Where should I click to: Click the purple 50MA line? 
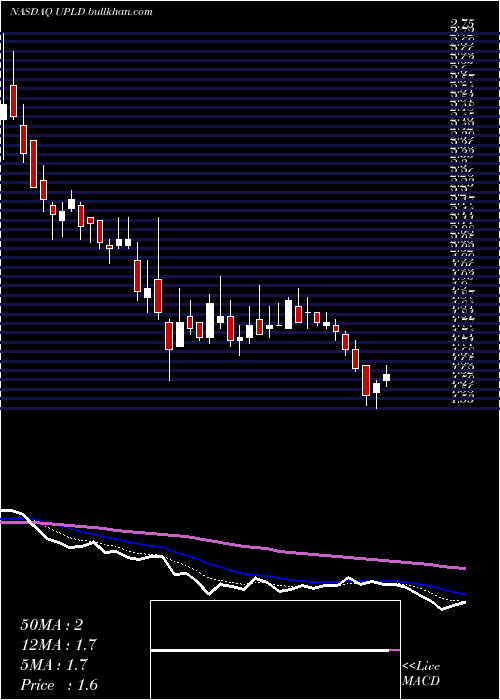click(232, 544)
